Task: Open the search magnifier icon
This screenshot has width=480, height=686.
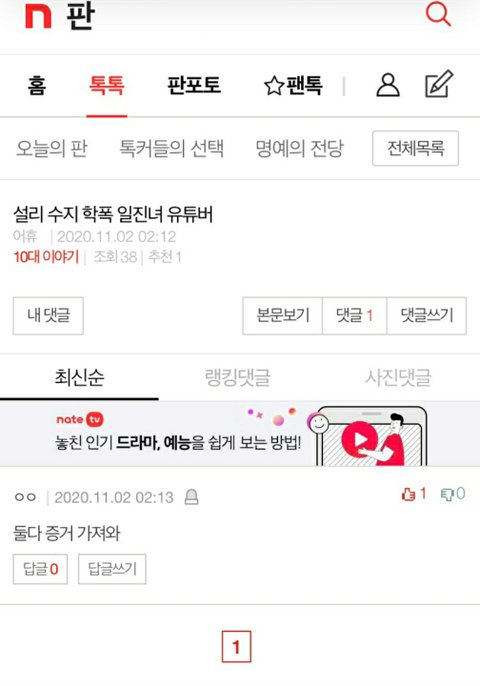Action: point(438,14)
